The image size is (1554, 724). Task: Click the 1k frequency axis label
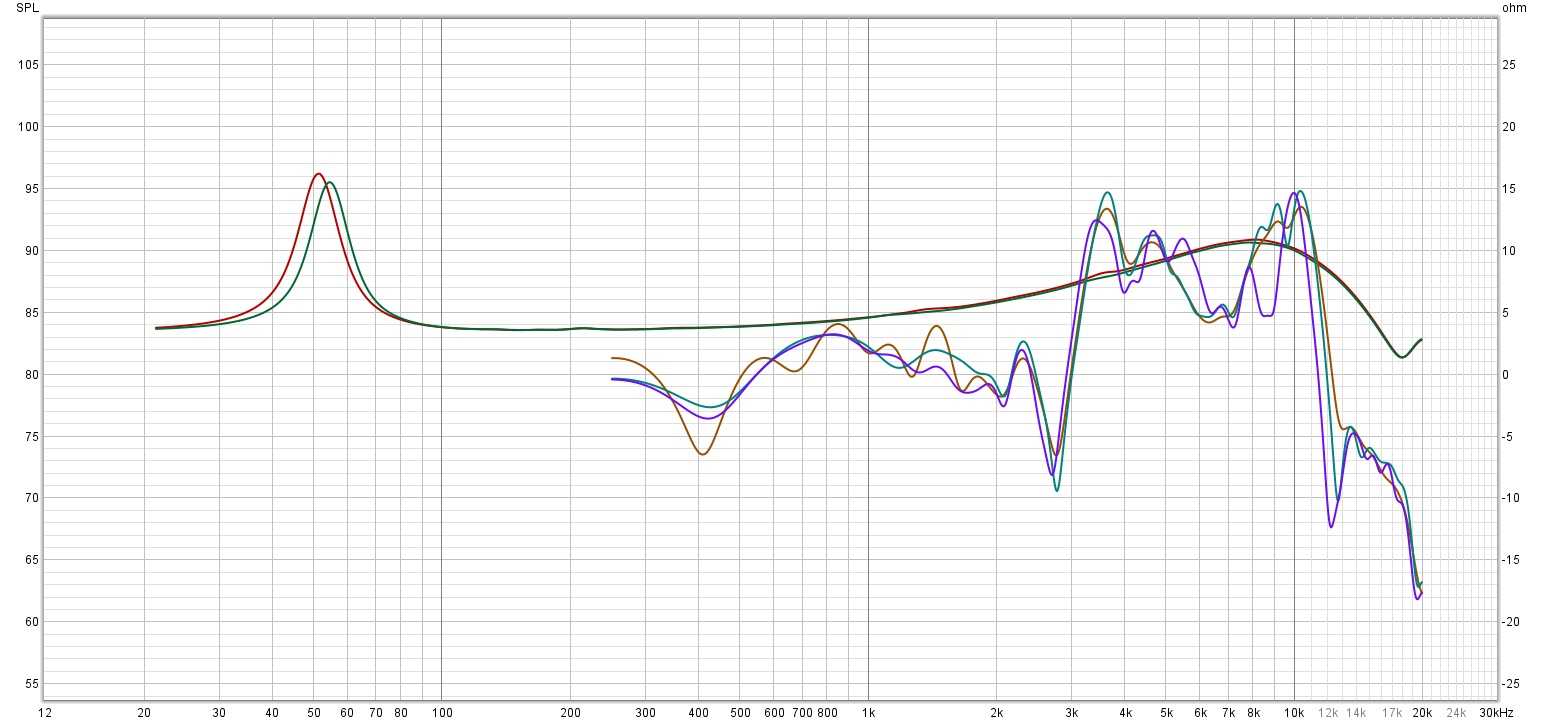coord(868,713)
